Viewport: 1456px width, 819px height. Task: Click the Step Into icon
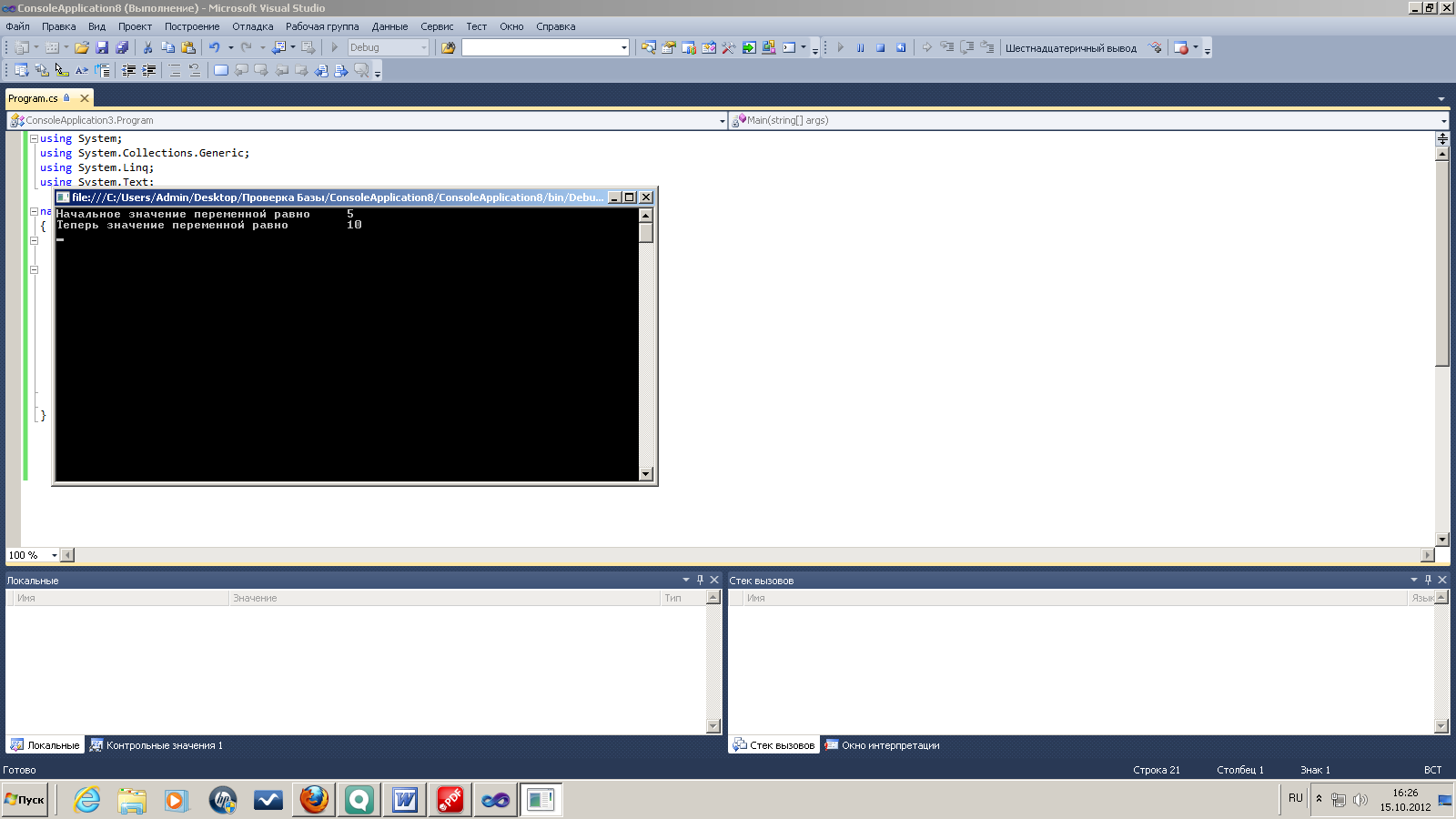click(x=946, y=47)
